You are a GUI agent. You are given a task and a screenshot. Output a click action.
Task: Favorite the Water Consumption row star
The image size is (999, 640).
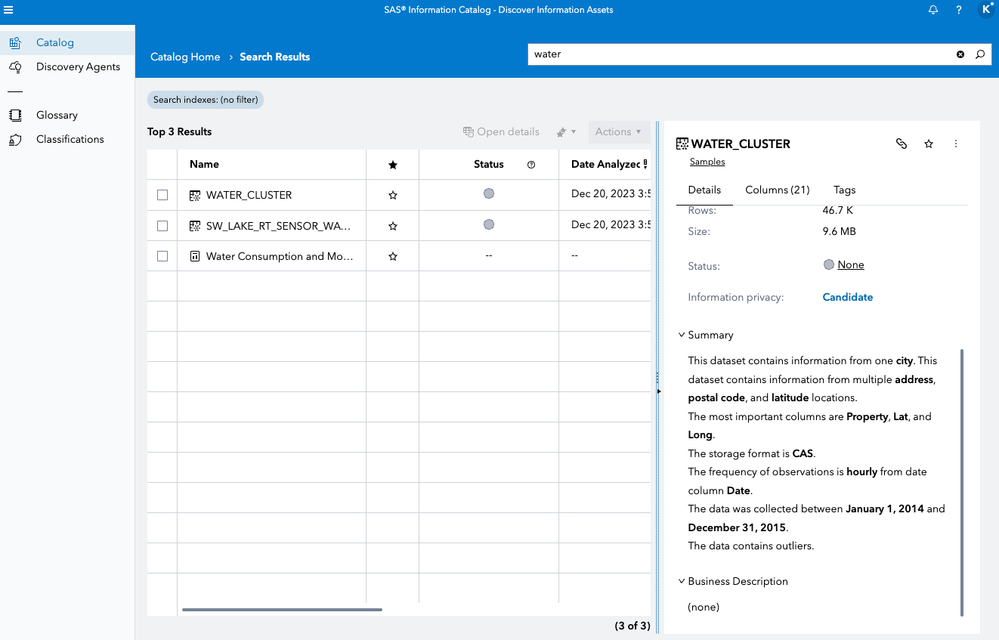coord(392,257)
